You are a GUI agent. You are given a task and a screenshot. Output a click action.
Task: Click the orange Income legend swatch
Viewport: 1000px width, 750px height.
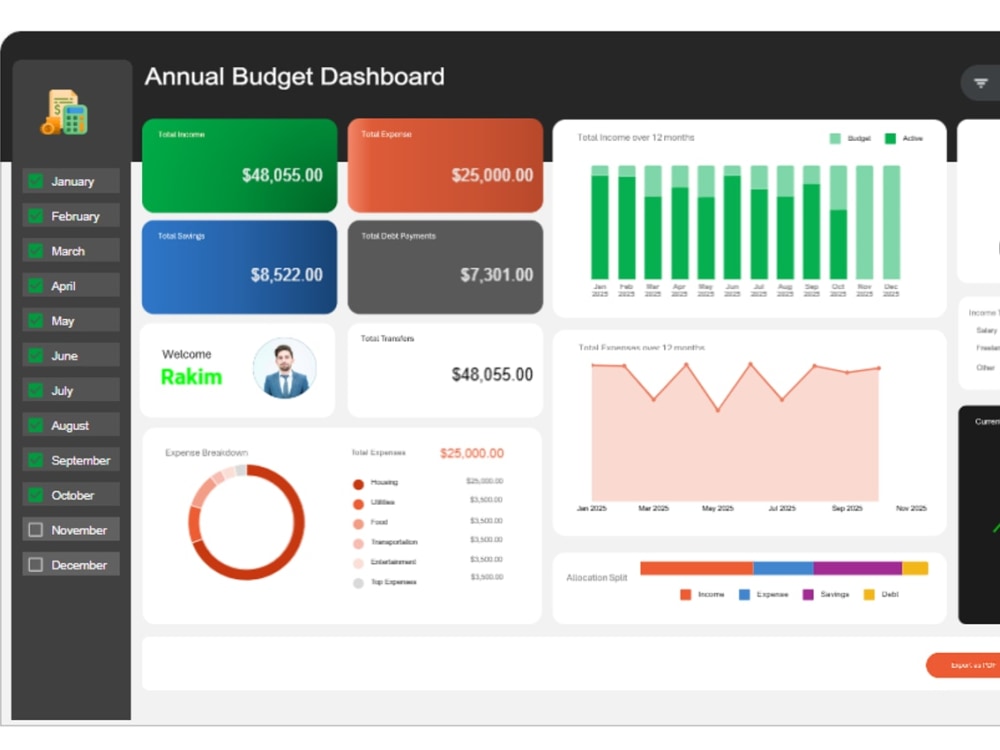tap(686, 594)
